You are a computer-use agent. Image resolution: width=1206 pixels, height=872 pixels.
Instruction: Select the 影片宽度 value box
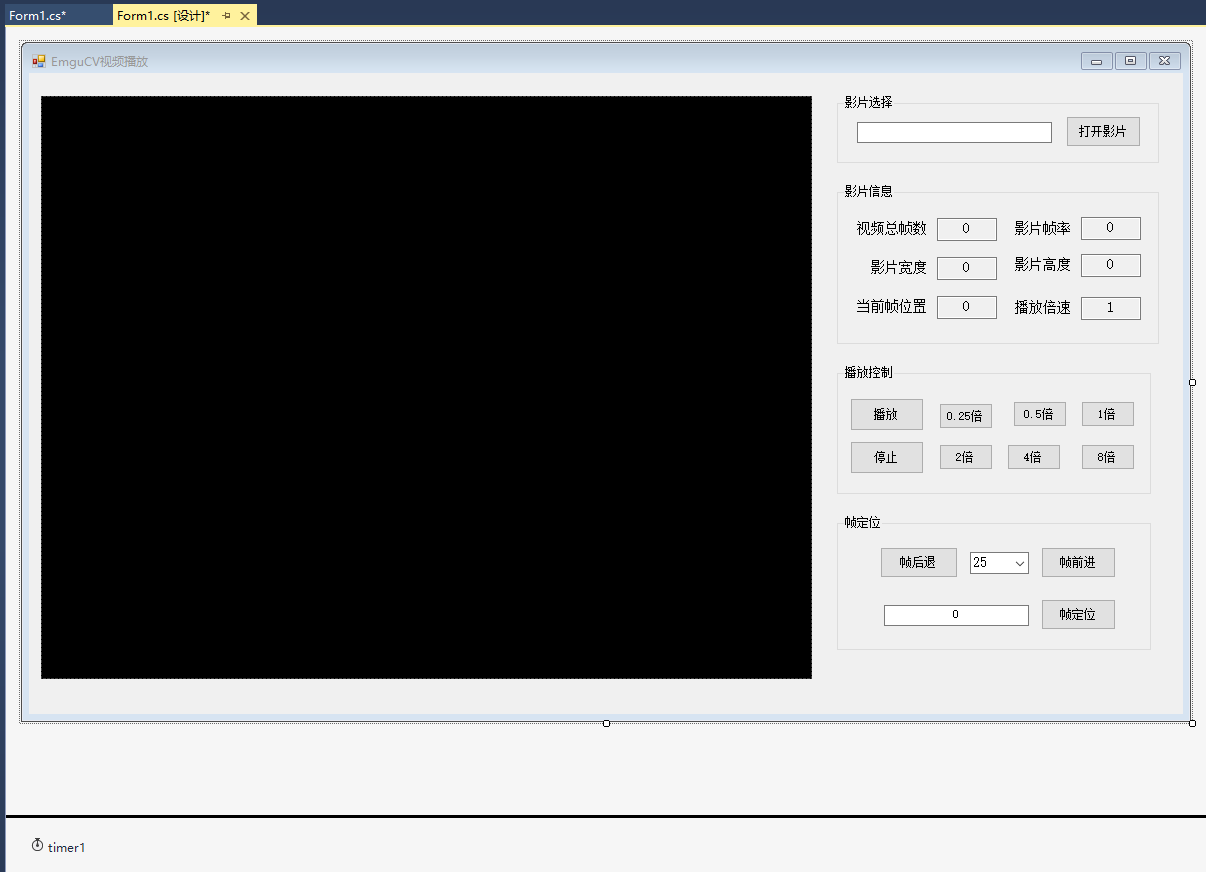click(967, 268)
